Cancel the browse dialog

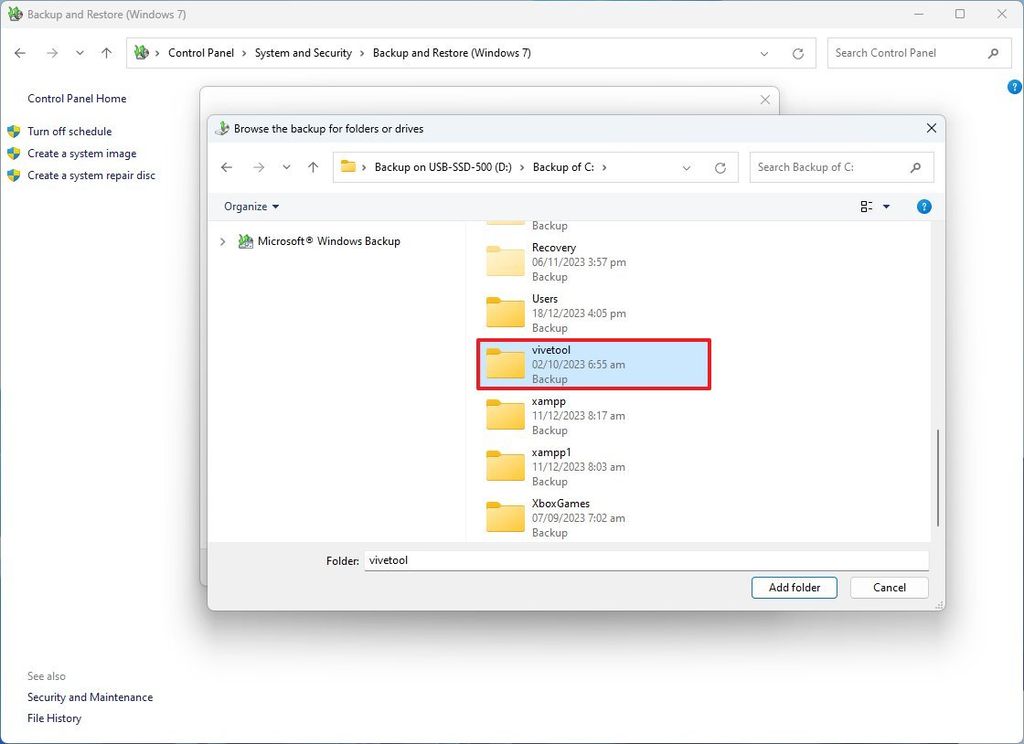click(x=888, y=588)
